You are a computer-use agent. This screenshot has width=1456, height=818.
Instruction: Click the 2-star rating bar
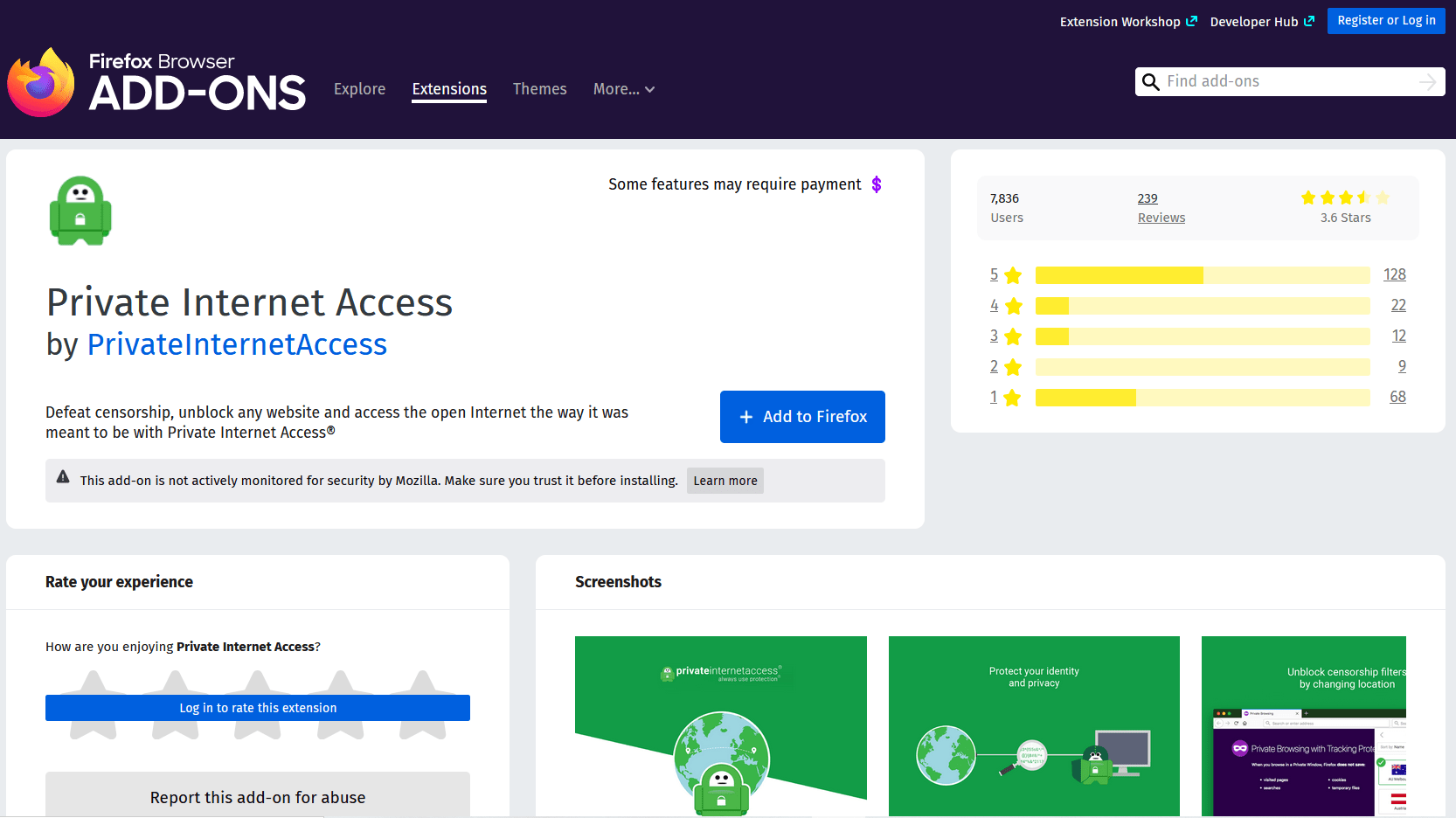click(x=1203, y=367)
